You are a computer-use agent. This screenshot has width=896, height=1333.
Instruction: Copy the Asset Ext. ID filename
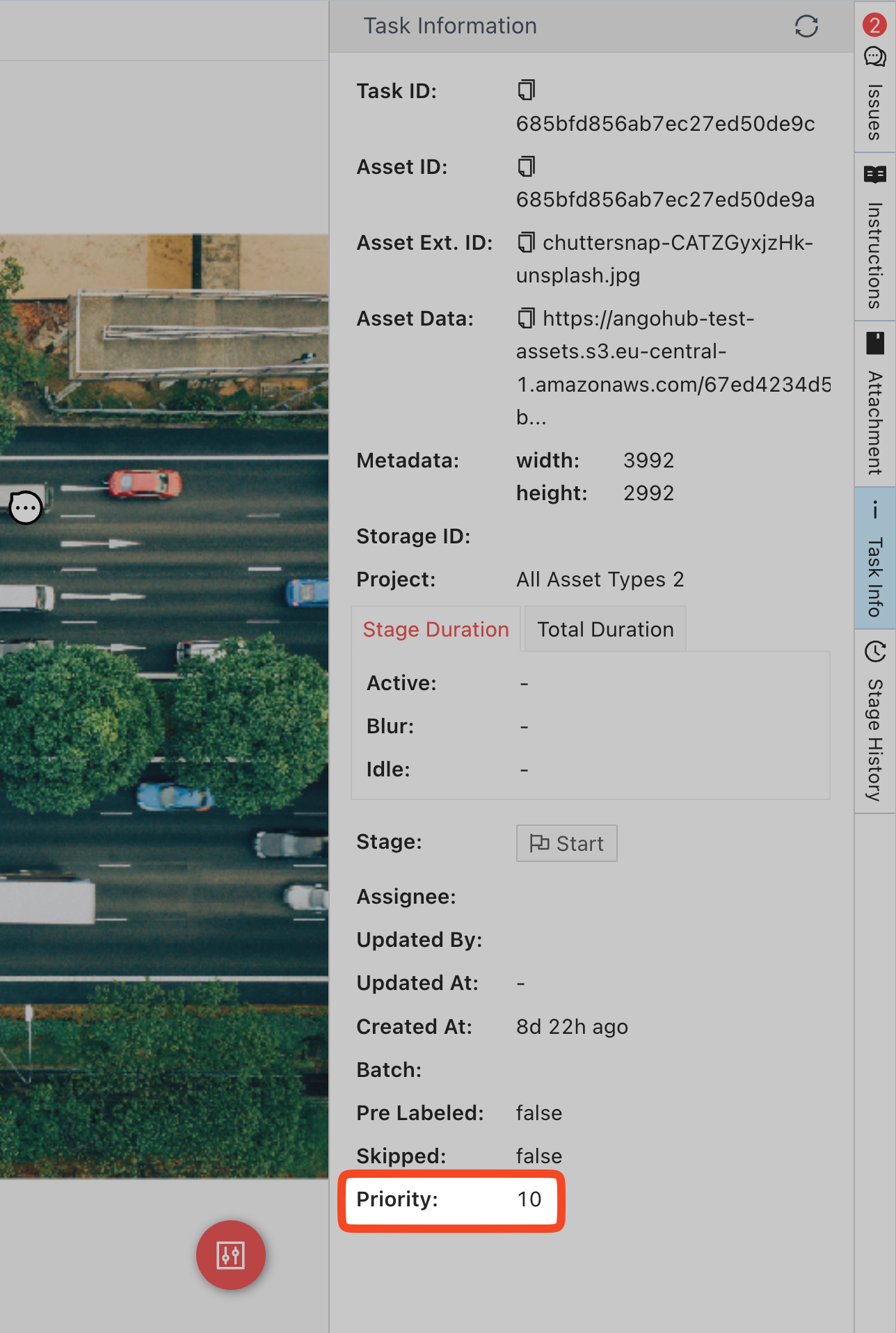pos(526,242)
